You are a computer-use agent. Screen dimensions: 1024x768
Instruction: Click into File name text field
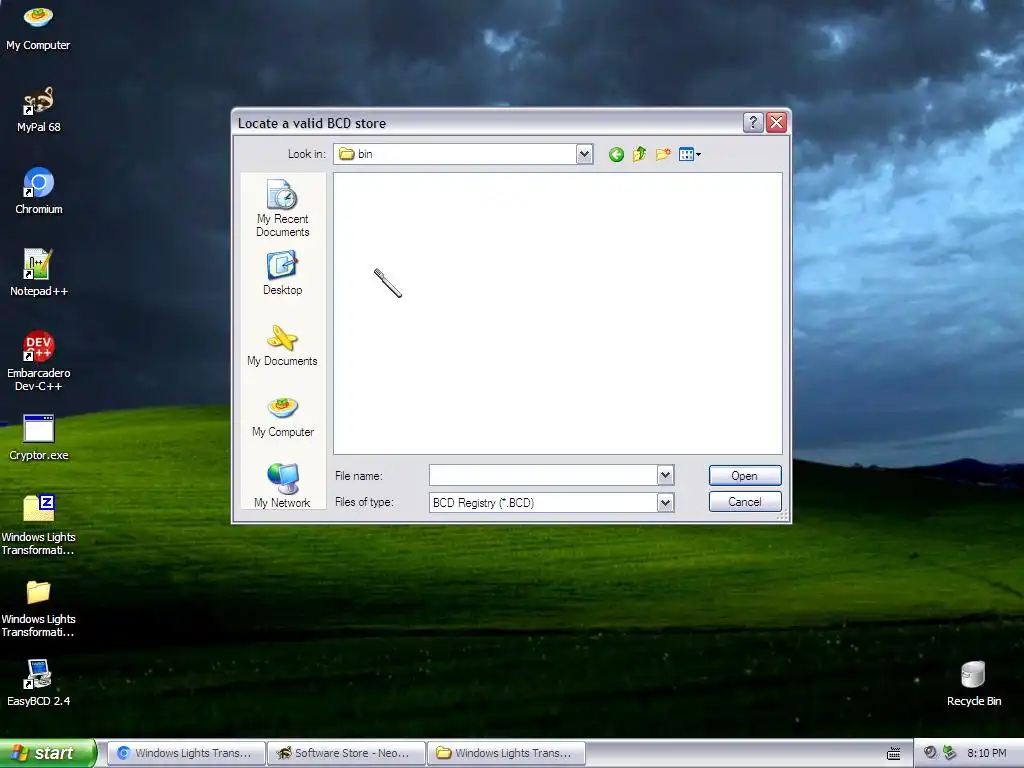pos(543,475)
